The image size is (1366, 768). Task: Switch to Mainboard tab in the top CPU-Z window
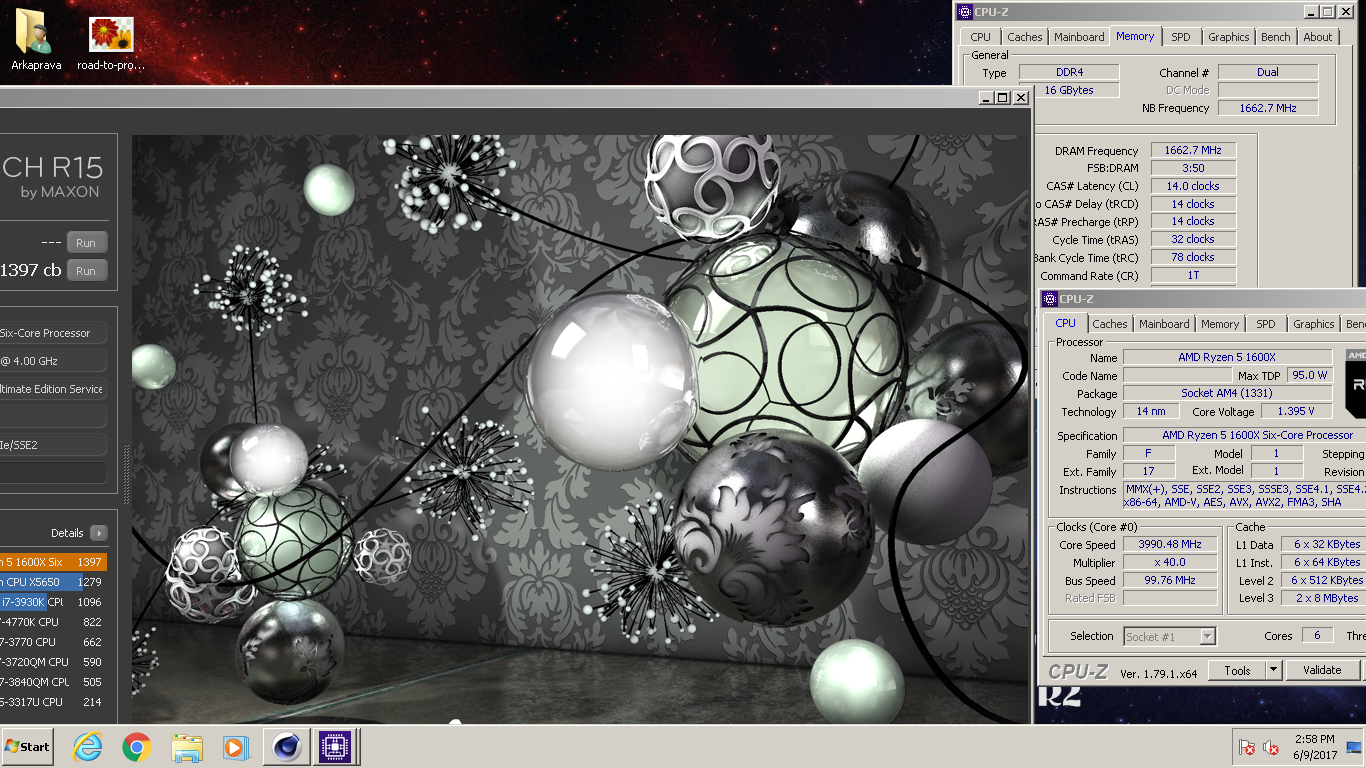(1080, 37)
